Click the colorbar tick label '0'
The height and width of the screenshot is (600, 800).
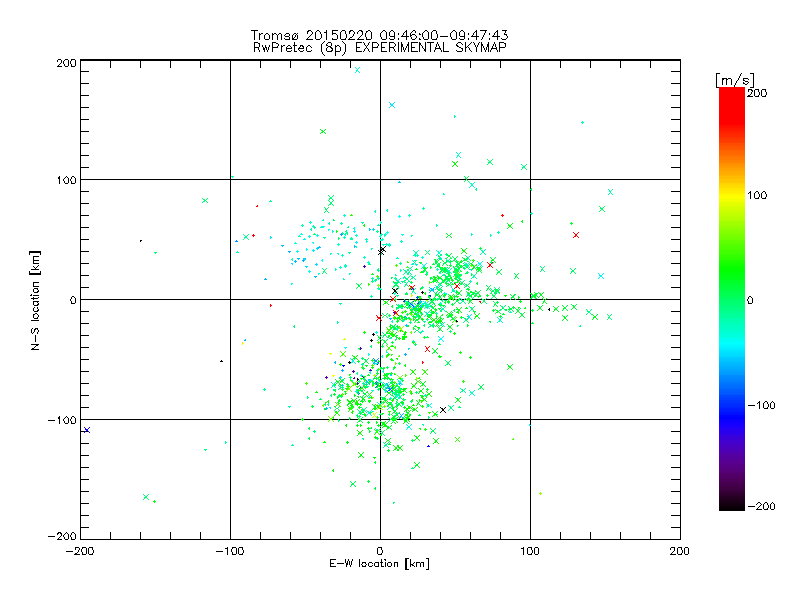pyautogui.click(x=750, y=300)
